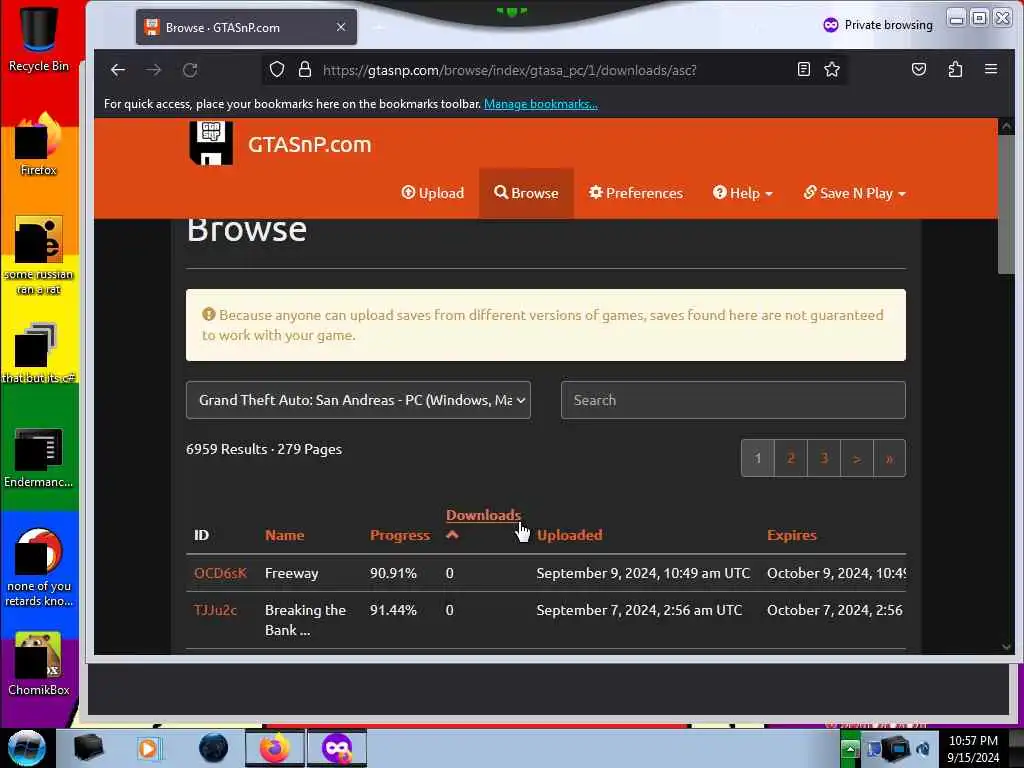This screenshot has width=1024, height=768.
Task: Click the Breaking the Bank save name
Action: coord(305,620)
